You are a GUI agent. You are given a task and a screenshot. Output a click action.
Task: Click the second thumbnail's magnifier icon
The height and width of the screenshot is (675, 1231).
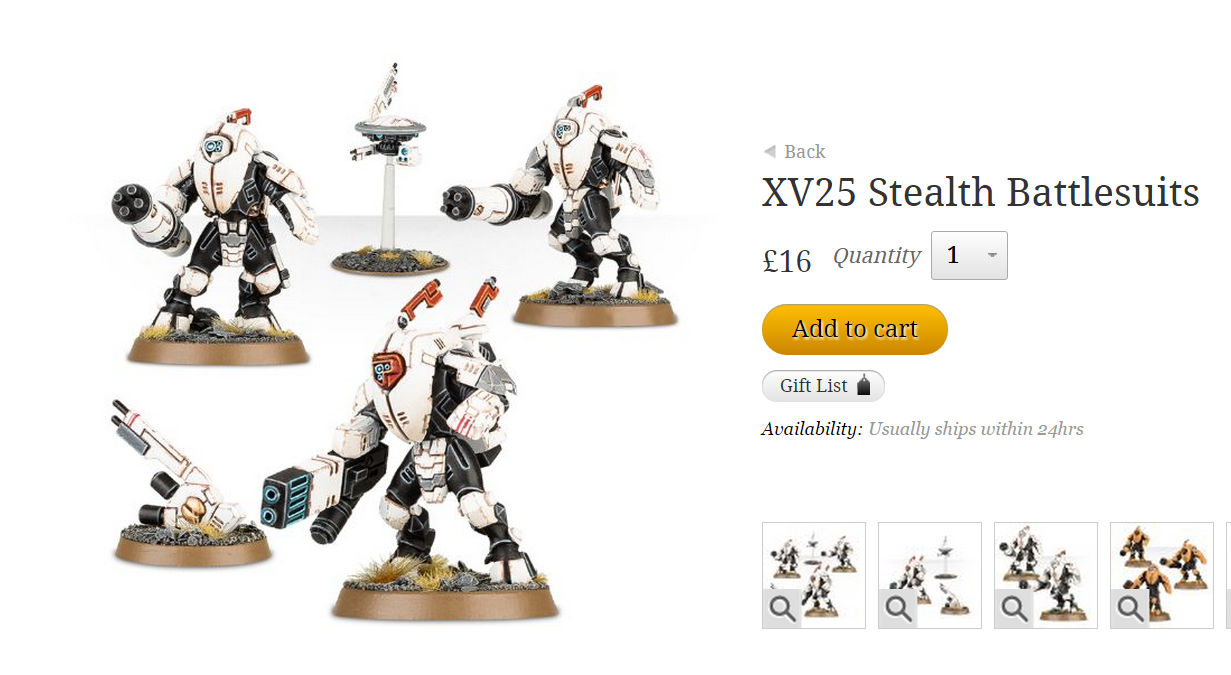(899, 609)
